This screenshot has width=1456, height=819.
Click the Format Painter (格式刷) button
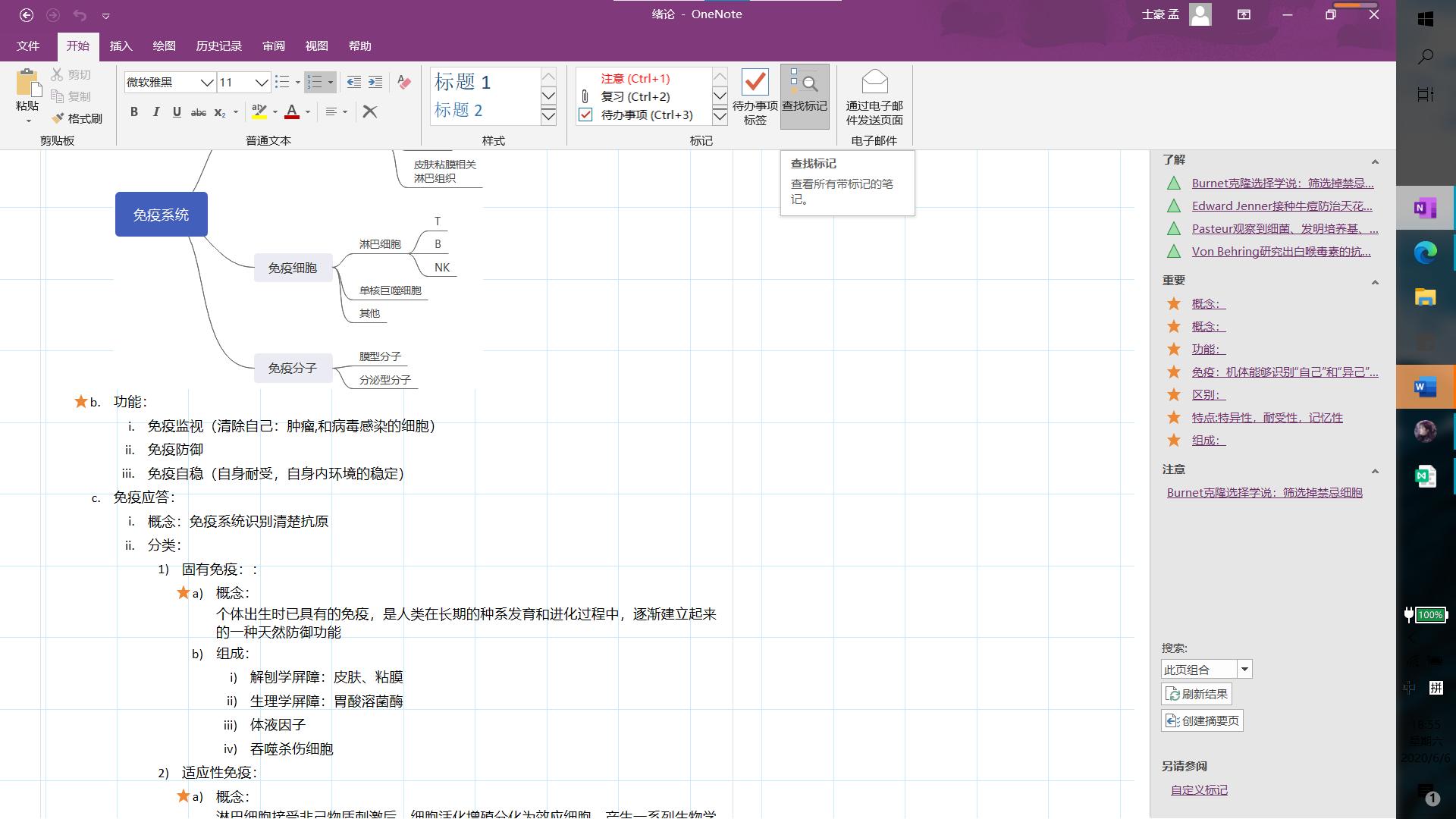[77, 119]
